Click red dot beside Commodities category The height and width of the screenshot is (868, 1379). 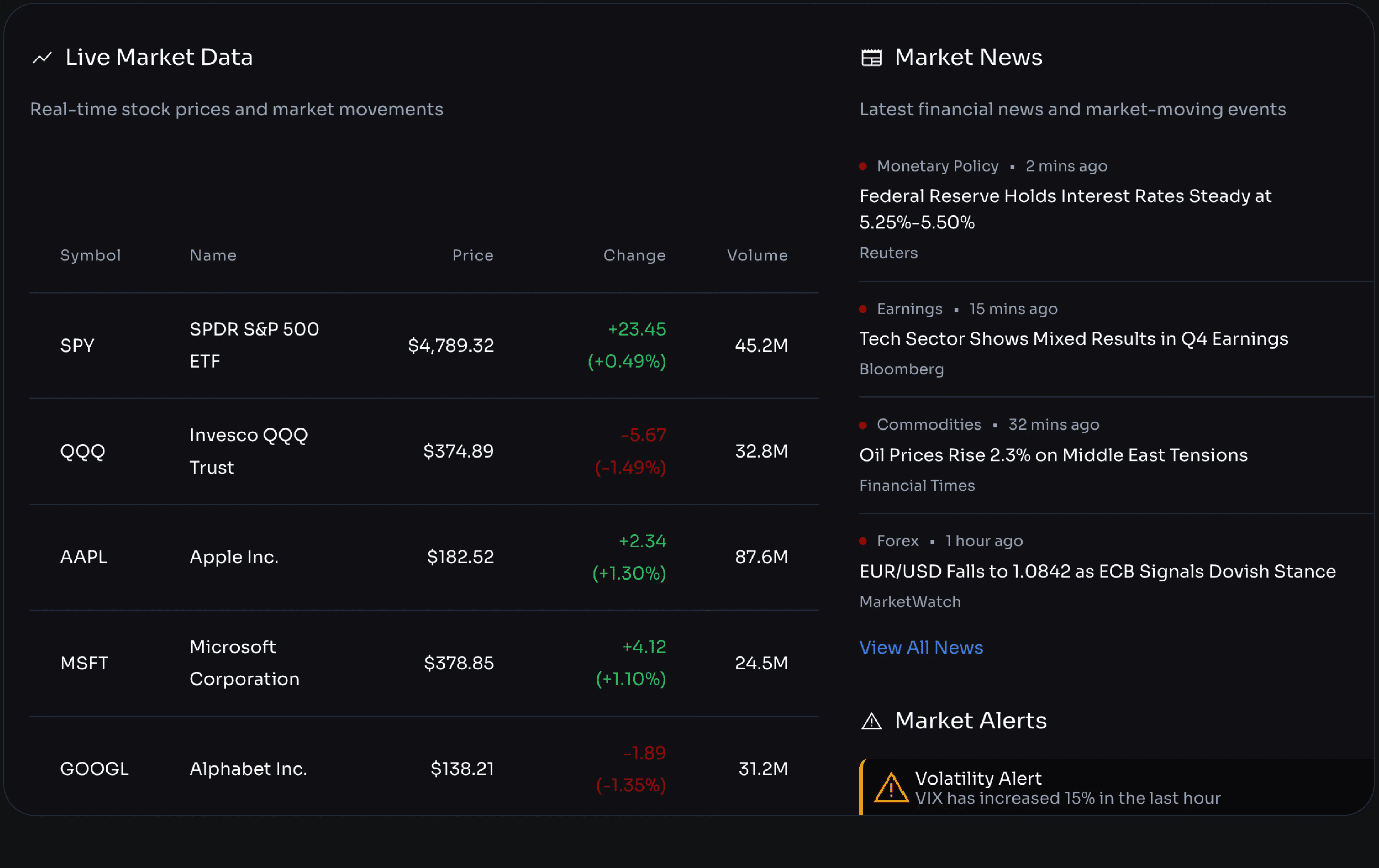click(x=863, y=425)
